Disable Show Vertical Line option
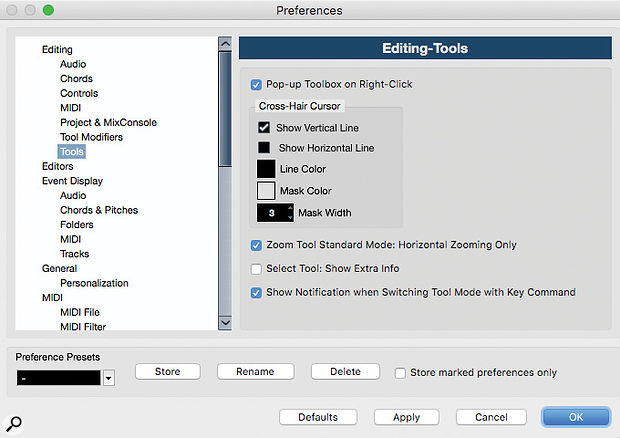 [x=264, y=128]
